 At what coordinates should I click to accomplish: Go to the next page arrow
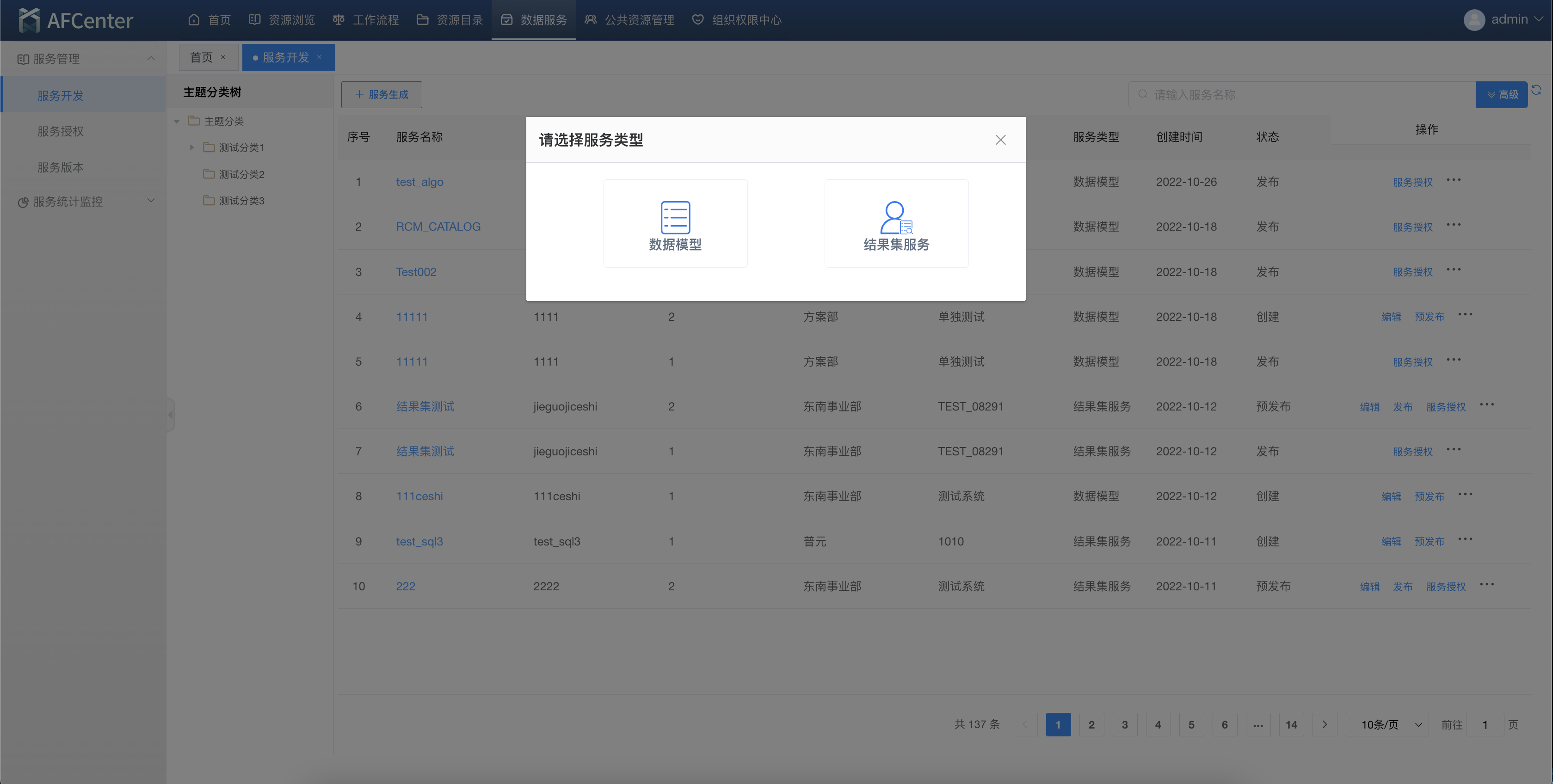point(1325,725)
